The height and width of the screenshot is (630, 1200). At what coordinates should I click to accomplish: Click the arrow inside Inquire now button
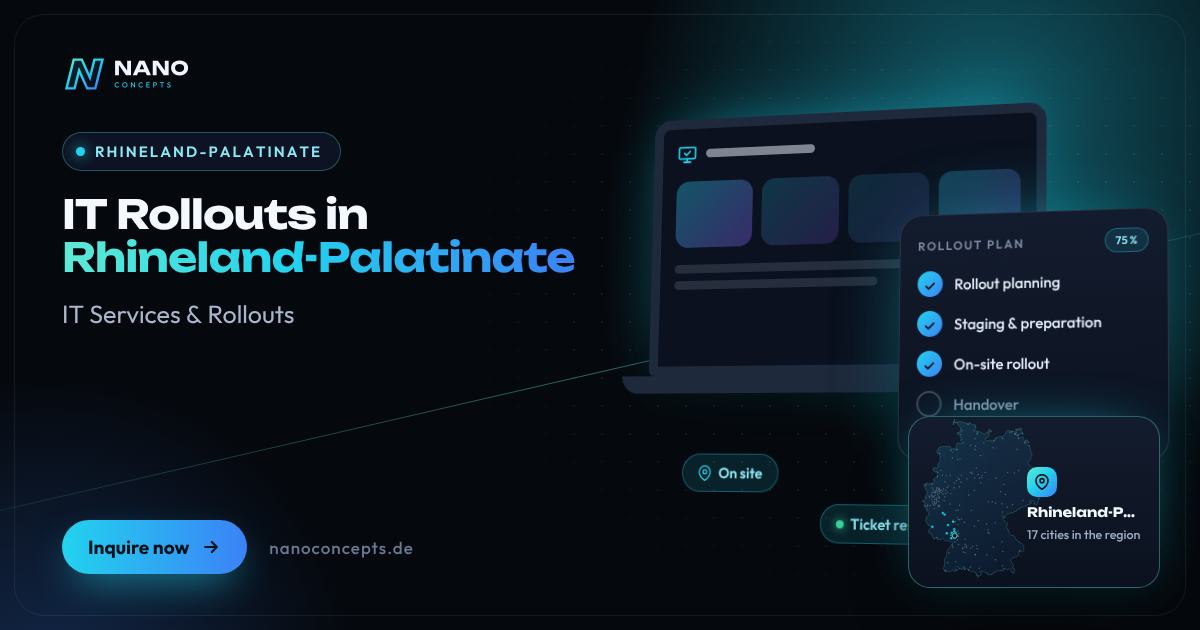click(x=210, y=547)
